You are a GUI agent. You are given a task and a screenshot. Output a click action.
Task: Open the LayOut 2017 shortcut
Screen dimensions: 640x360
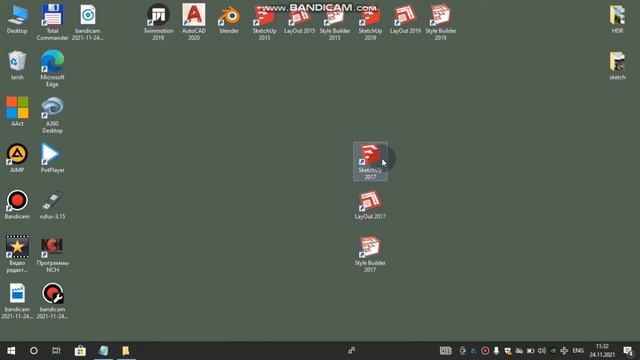click(370, 205)
